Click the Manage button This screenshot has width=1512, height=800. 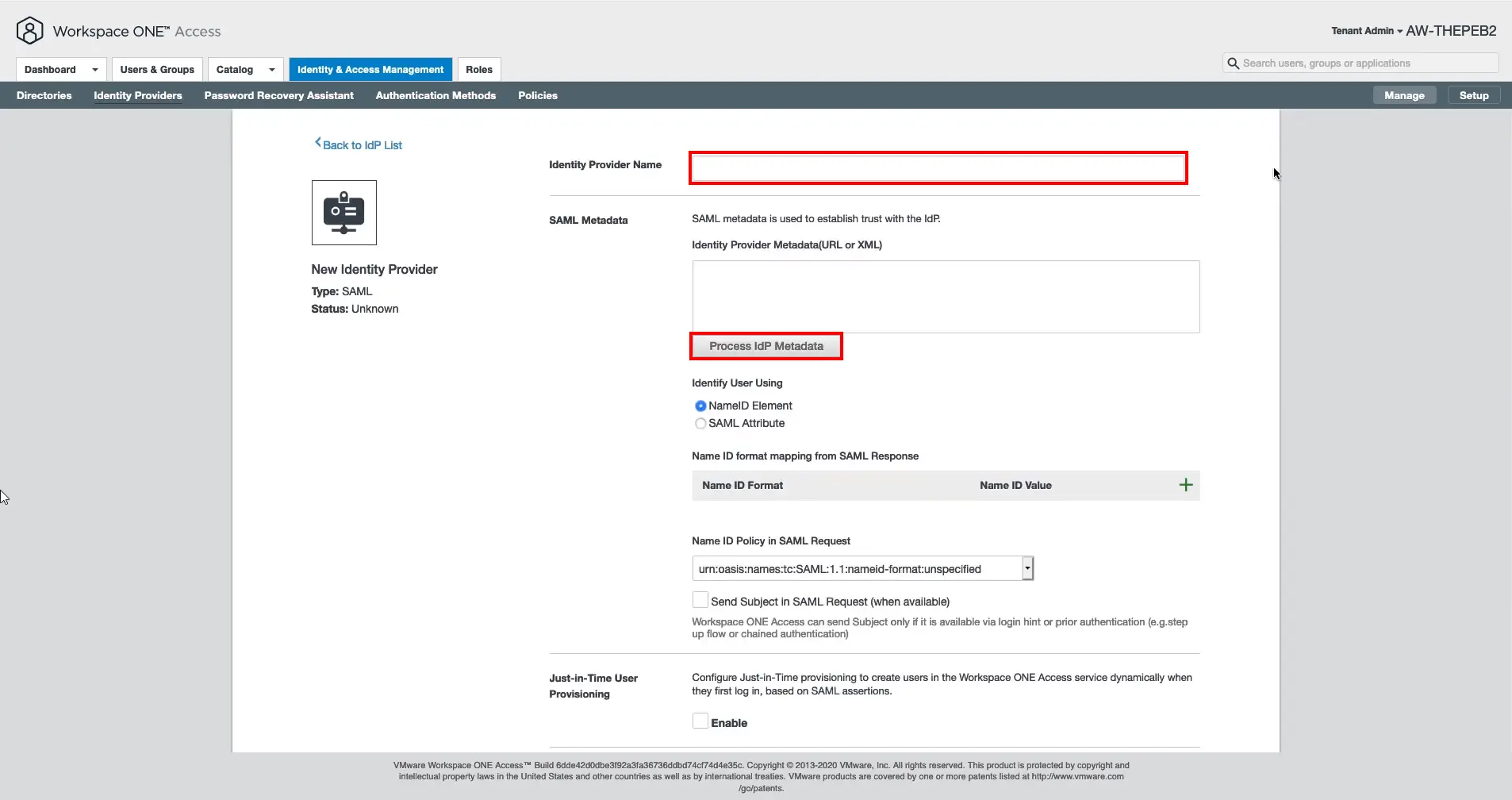(1405, 95)
